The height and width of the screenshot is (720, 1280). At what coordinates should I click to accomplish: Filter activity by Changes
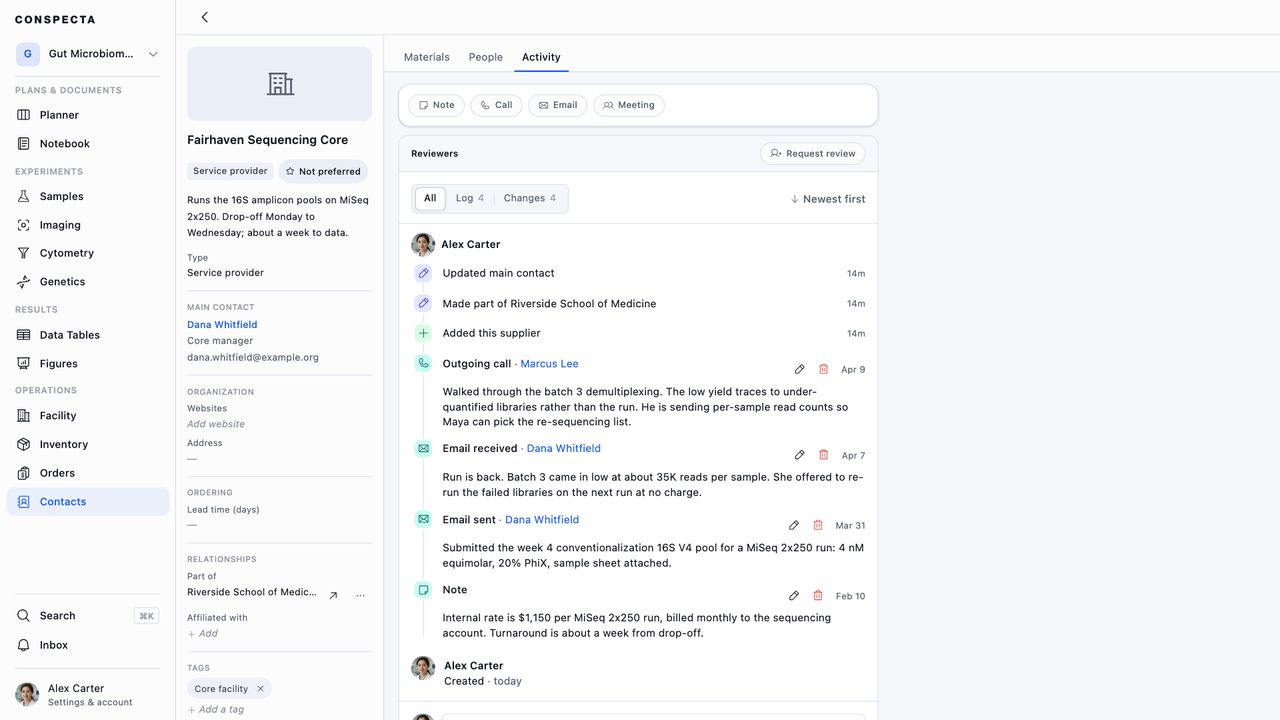pos(529,198)
